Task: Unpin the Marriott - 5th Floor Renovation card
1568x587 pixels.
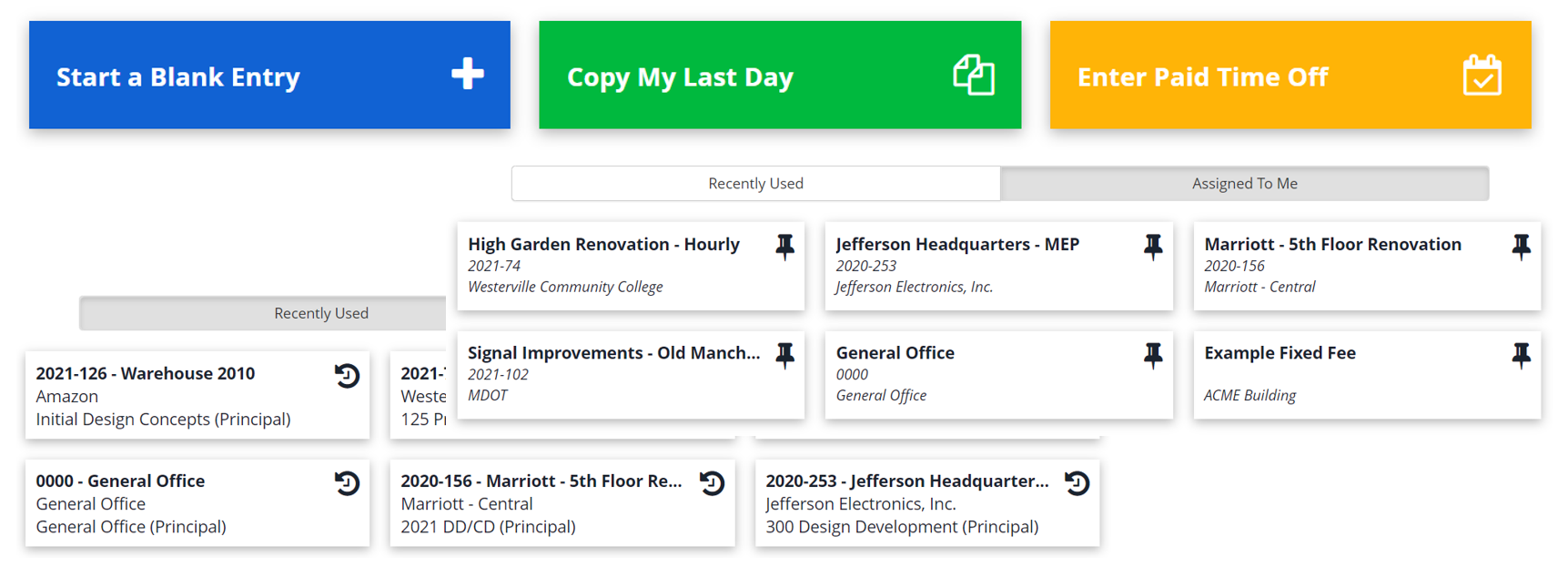Action: point(1522,246)
